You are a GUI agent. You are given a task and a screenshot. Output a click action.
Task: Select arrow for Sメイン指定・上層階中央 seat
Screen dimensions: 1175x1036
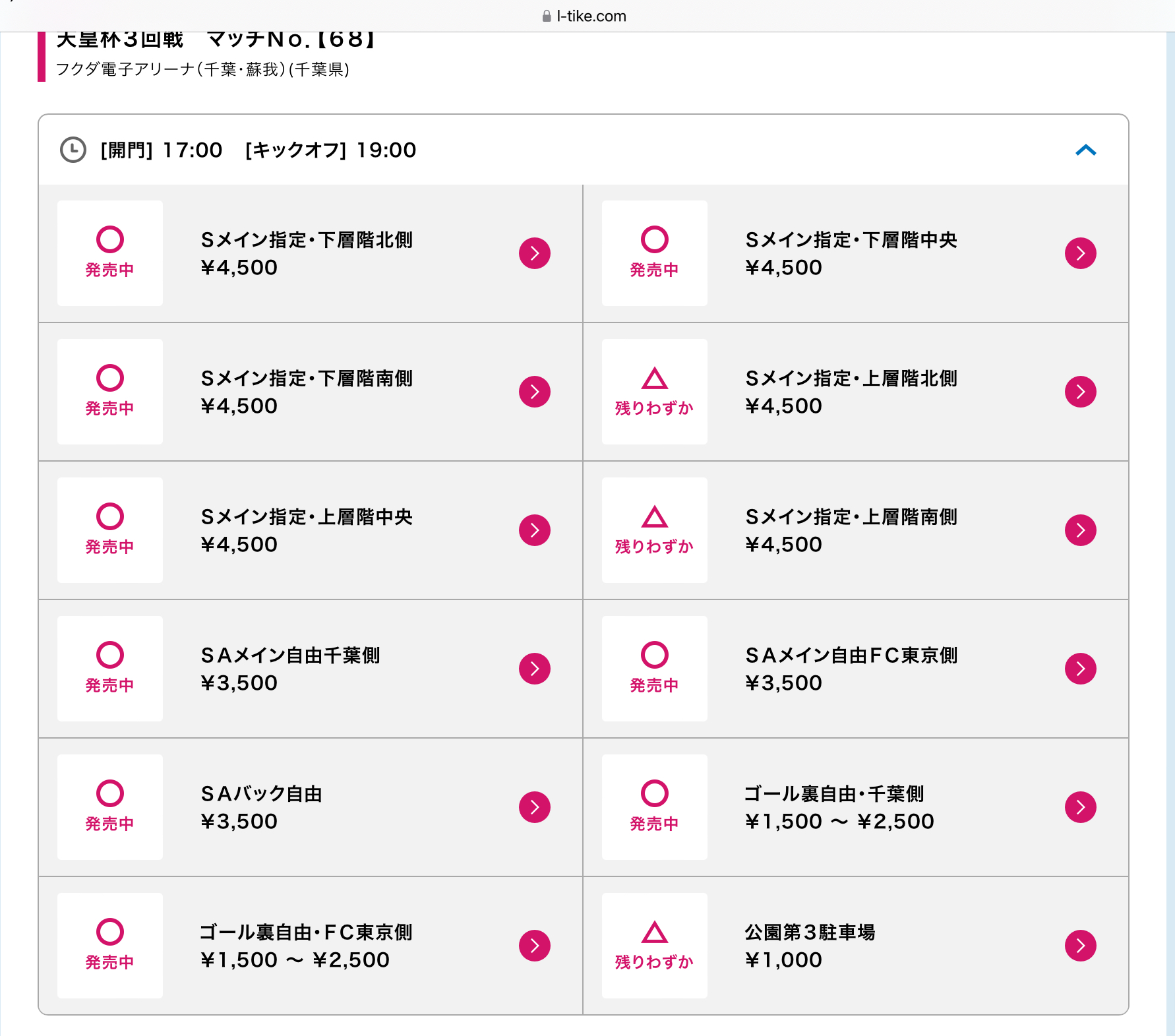(534, 530)
